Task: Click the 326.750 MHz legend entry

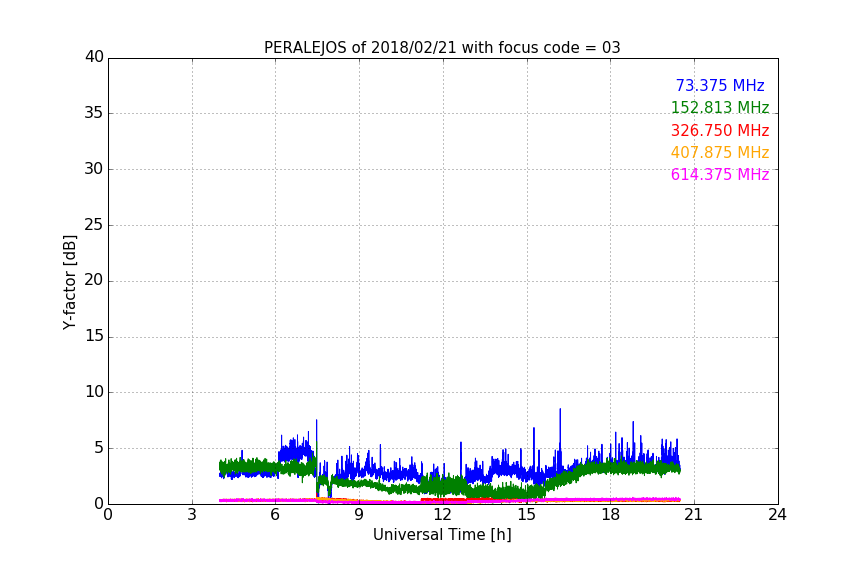Action: [x=720, y=130]
